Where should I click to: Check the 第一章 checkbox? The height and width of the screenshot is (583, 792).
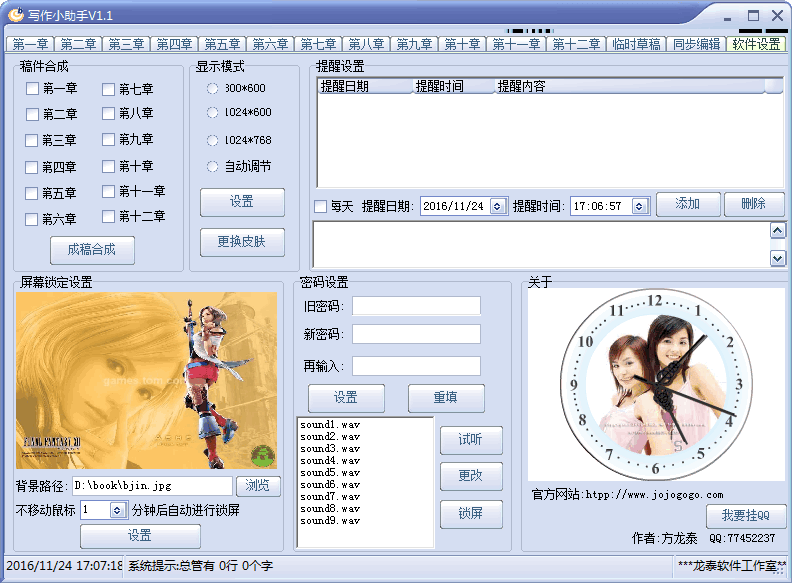click(x=32, y=89)
